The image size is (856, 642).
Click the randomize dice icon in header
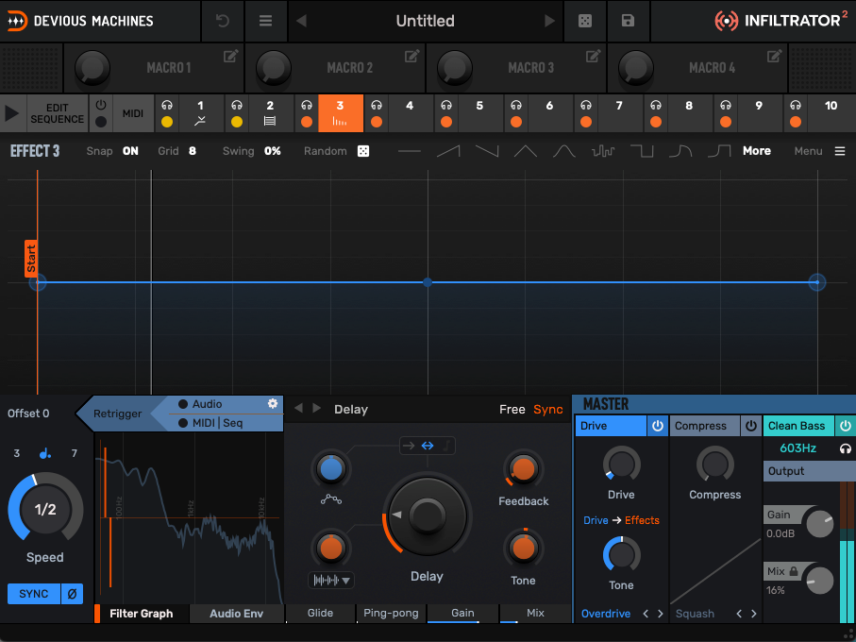[x=585, y=21]
